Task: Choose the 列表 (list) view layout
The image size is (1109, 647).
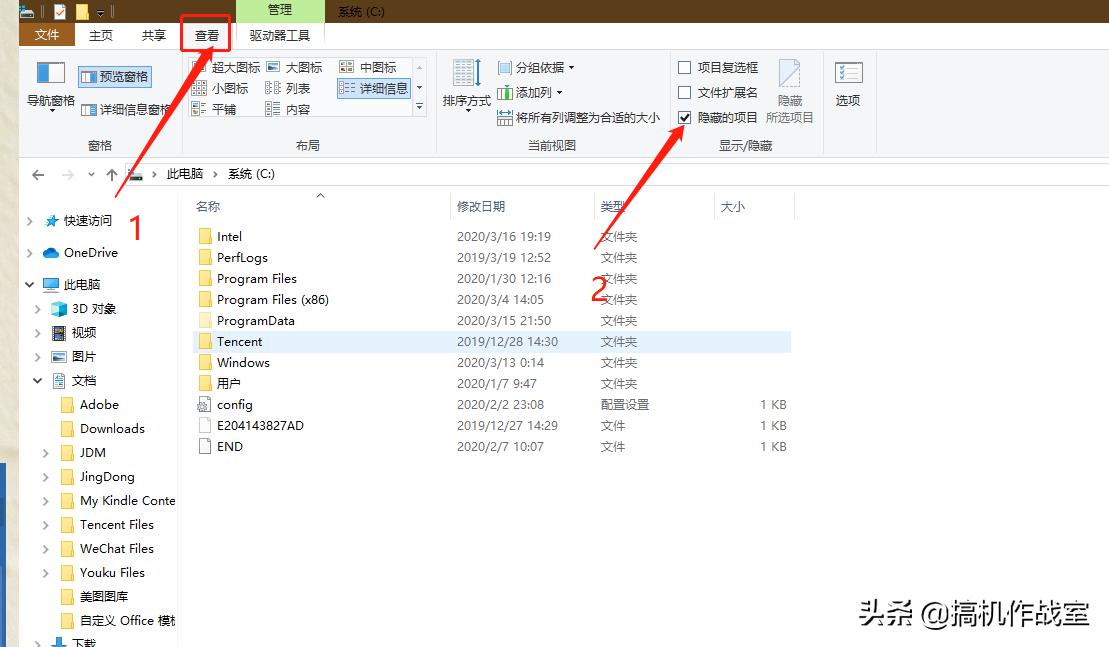Action: click(x=298, y=87)
